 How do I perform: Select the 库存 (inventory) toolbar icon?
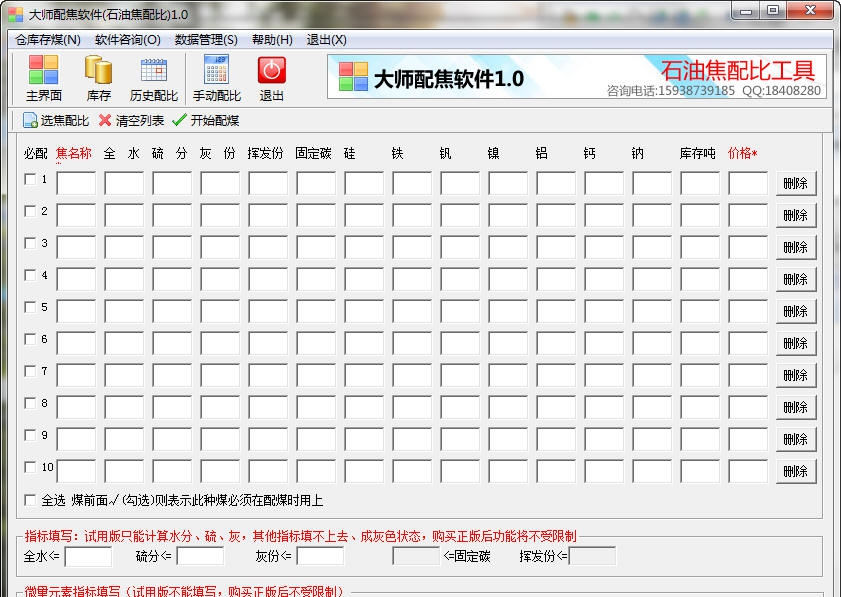click(96, 78)
